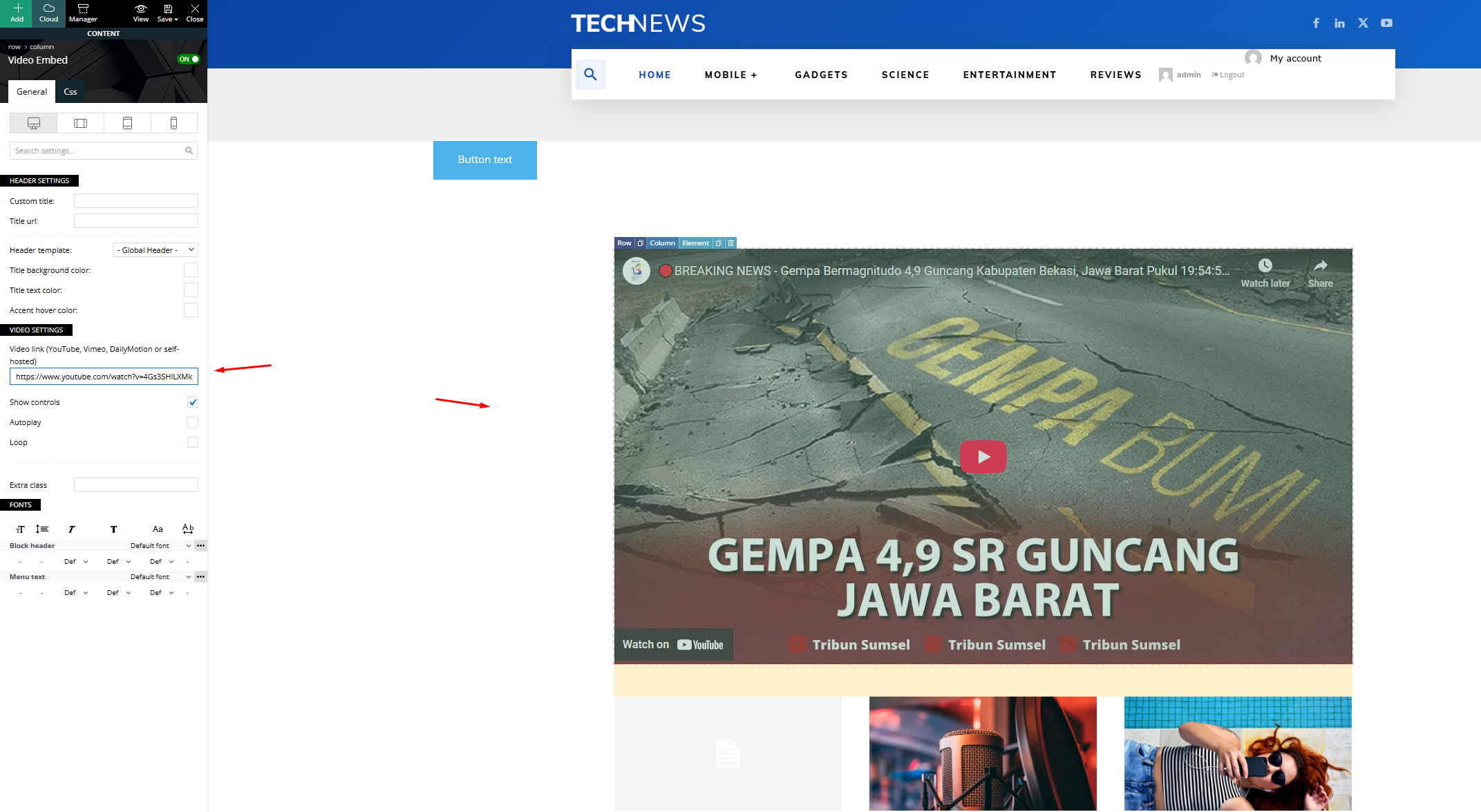This screenshot has width=1481, height=812.
Task: Pick the Title text color swatch
Action: click(191, 290)
